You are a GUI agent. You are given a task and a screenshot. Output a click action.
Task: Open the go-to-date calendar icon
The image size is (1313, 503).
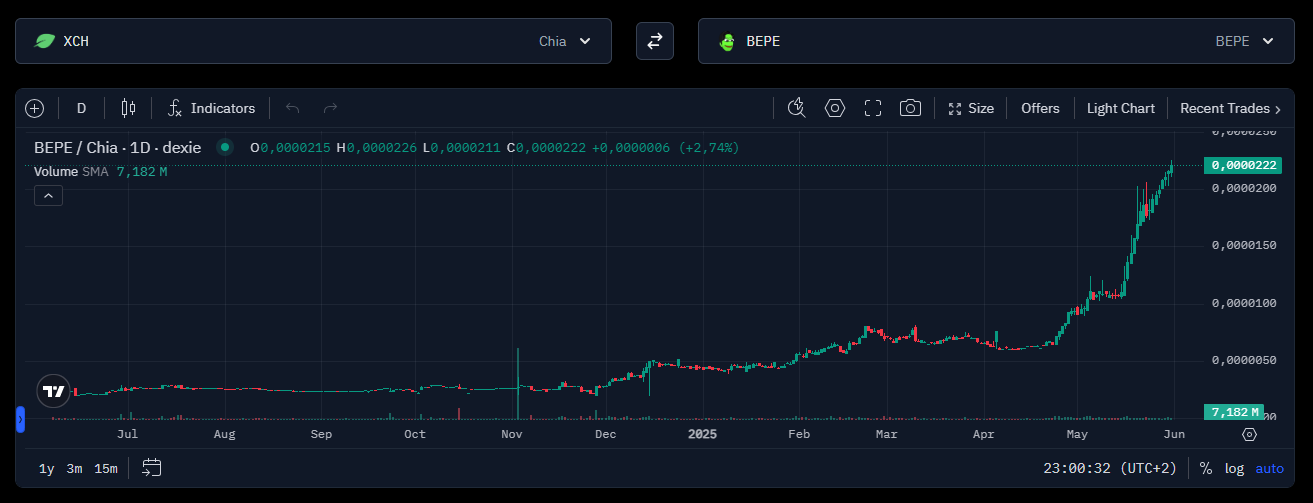152,467
